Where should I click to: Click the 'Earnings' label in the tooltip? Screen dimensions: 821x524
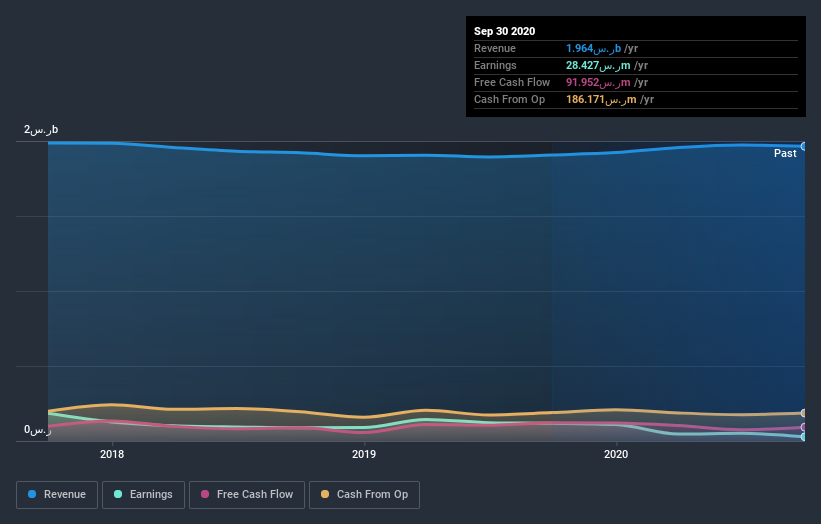(x=495, y=65)
